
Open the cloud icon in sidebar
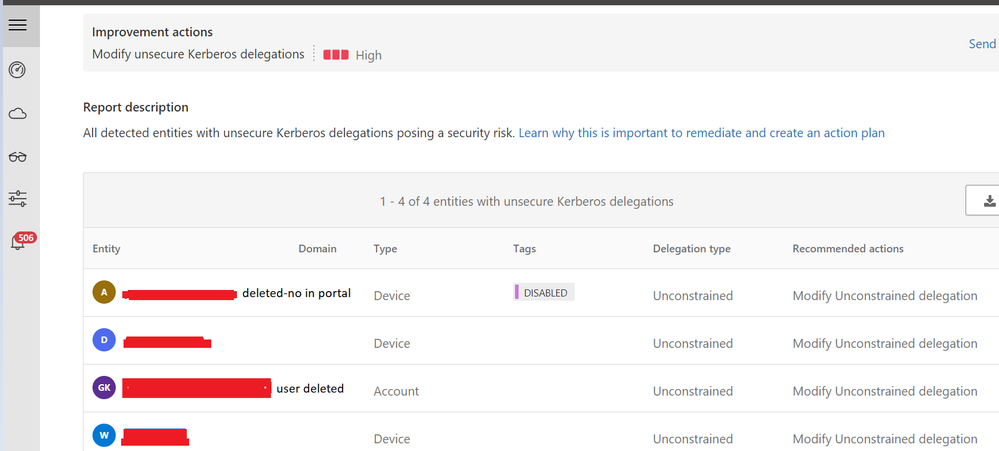pyautogui.click(x=17, y=114)
